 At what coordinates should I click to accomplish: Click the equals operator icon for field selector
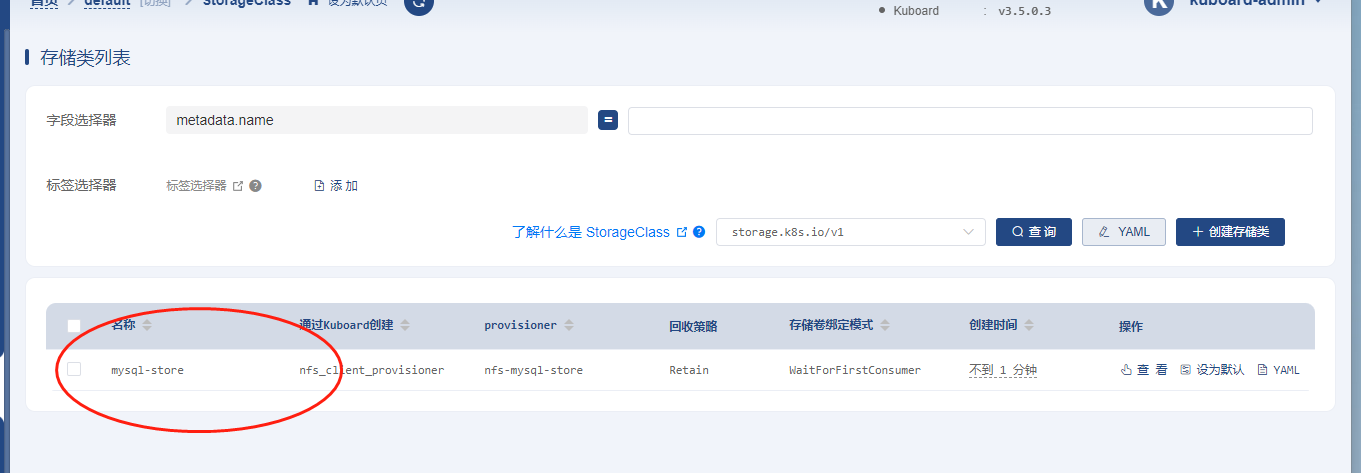[607, 120]
